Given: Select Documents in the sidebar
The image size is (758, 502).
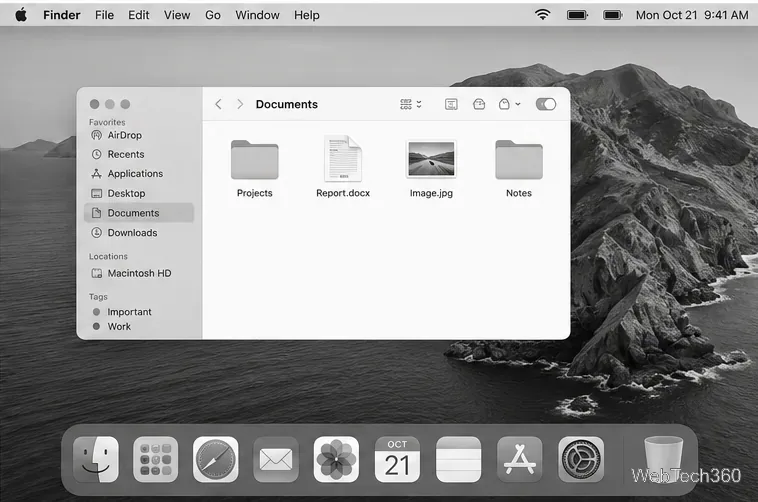Looking at the screenshot, I should point(139,213).
